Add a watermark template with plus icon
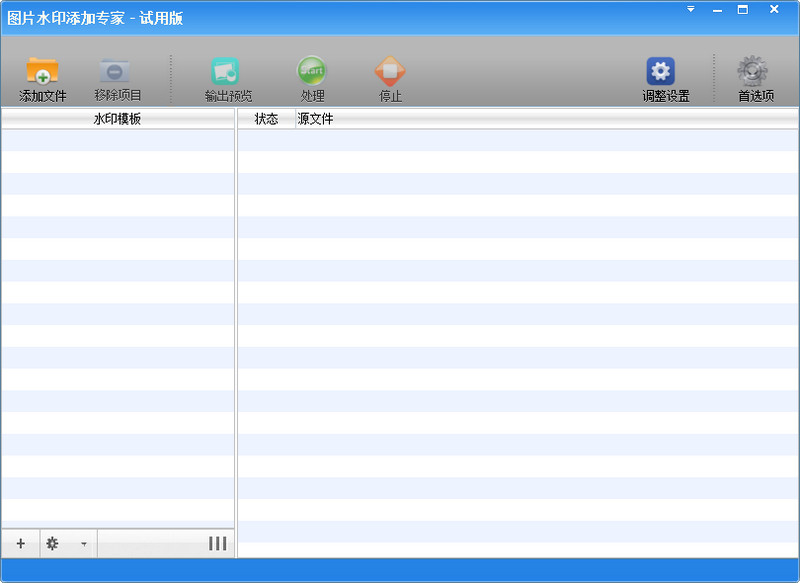The height and width of the screenshot is (583, 800). pos(20,543)
